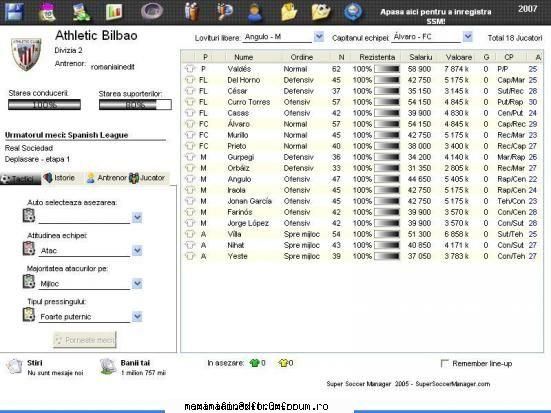The height and width of the screenshot is (413, 551).
Task: Open the Lovituri libere dropdown arrow
Action: click(319, 37)
